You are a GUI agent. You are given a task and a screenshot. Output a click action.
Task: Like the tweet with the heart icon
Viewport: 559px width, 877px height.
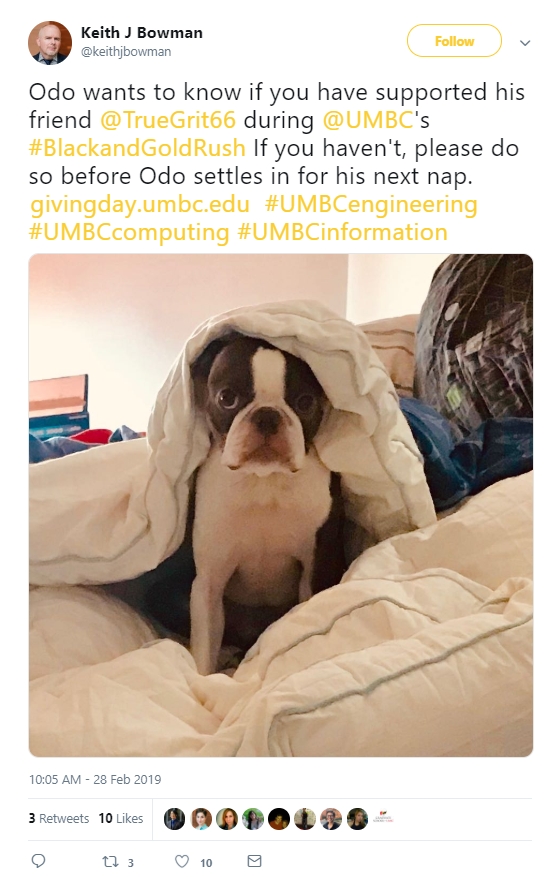click(x=182, y=861)
